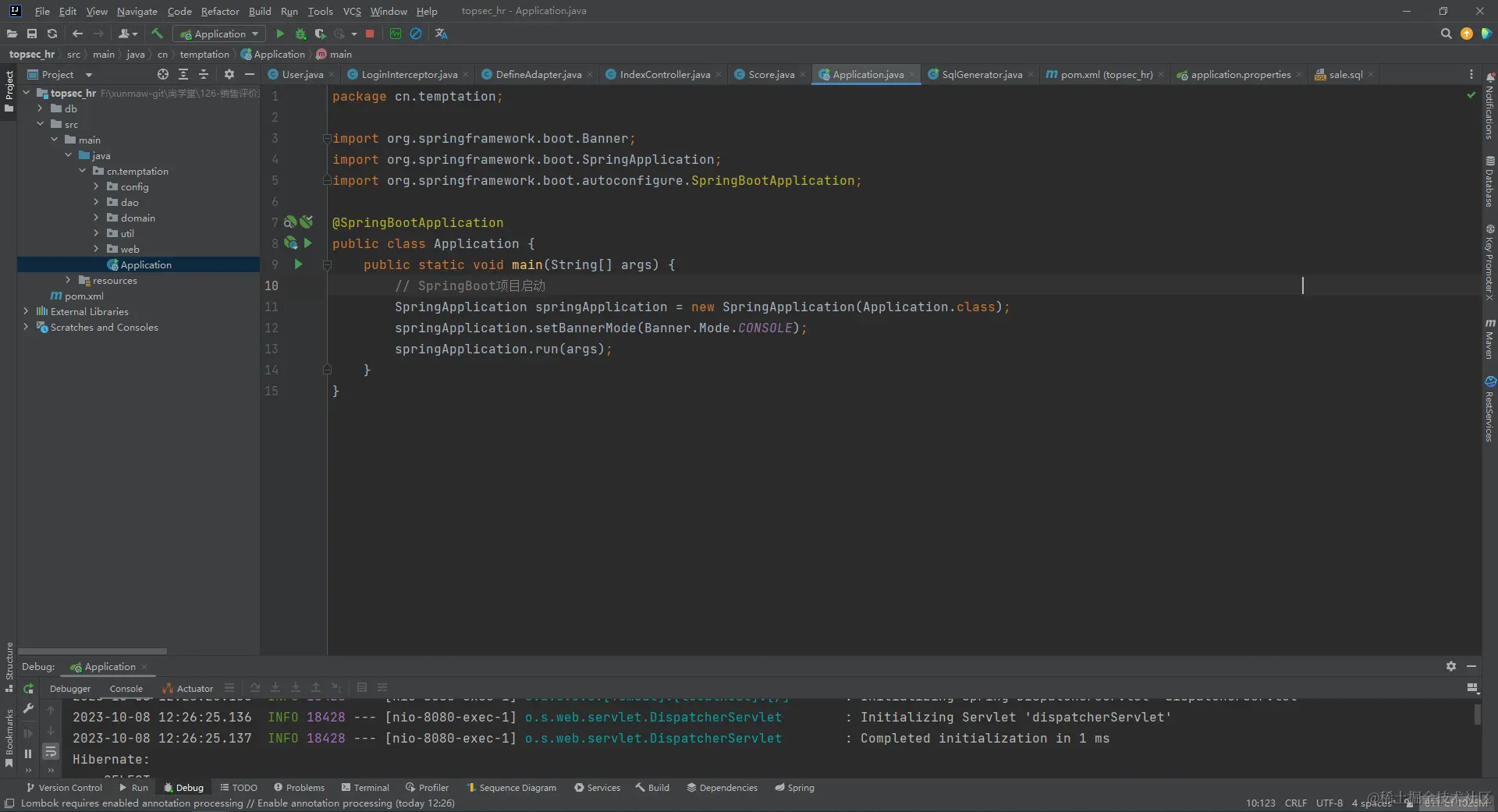Build project with the hammer icon
Screen dimensions: 1498x812
(157, 34)
